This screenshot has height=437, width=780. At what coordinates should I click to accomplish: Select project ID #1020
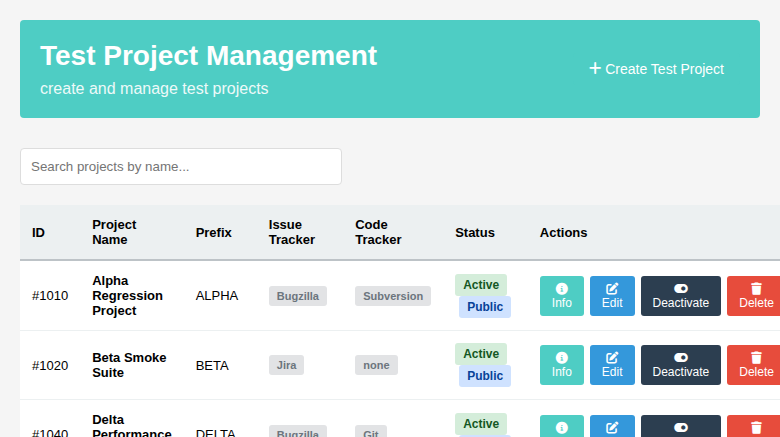[50, 365]
